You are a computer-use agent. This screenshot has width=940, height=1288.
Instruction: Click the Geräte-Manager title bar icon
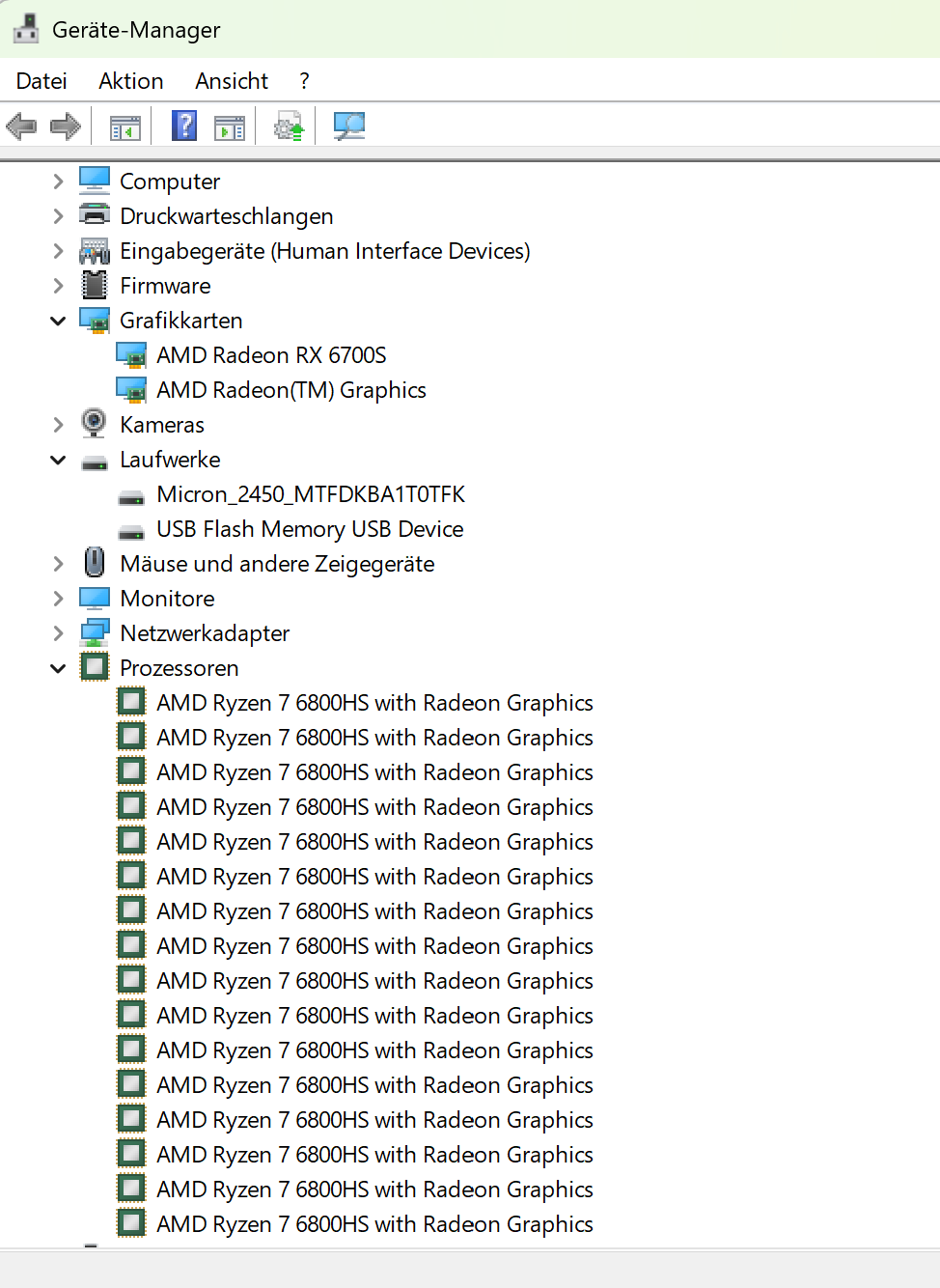[x=26, y=29]
